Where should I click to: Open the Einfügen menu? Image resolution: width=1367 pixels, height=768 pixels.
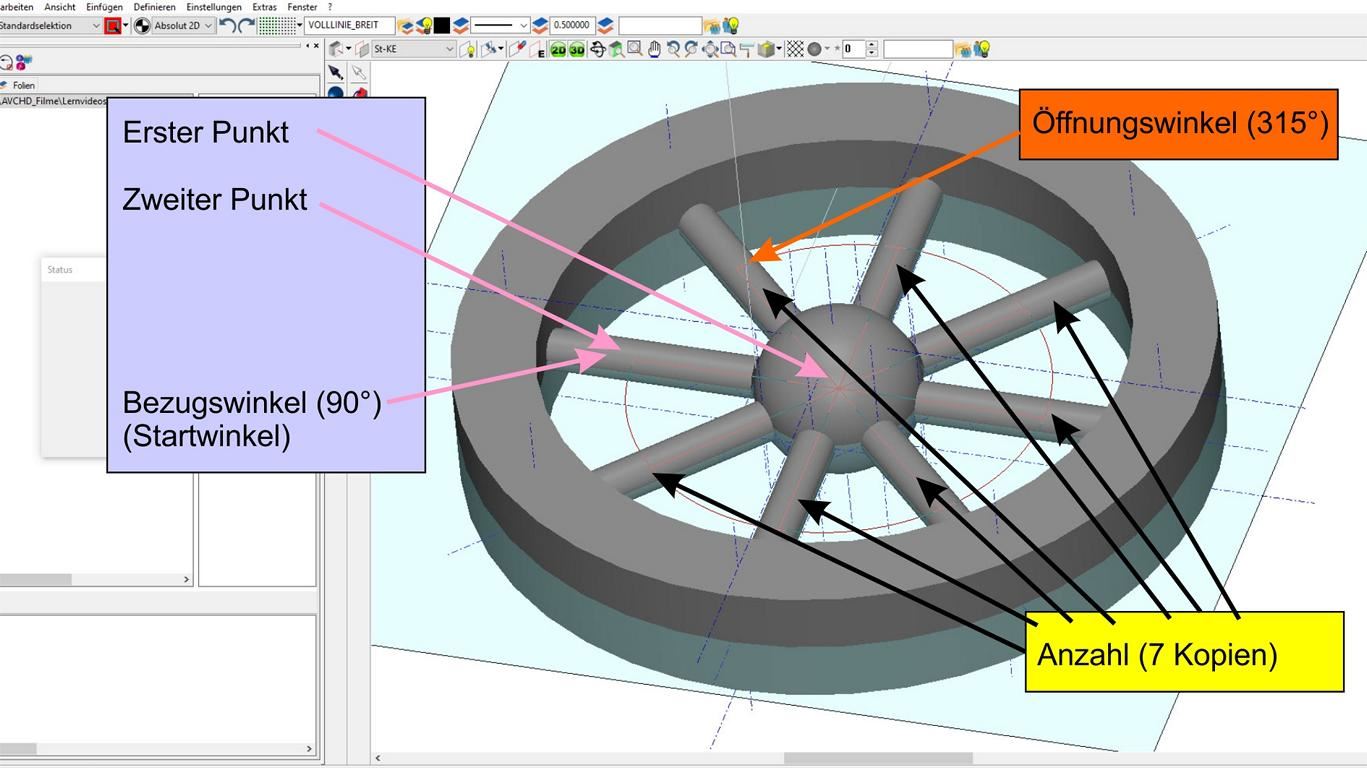point(104,7)
